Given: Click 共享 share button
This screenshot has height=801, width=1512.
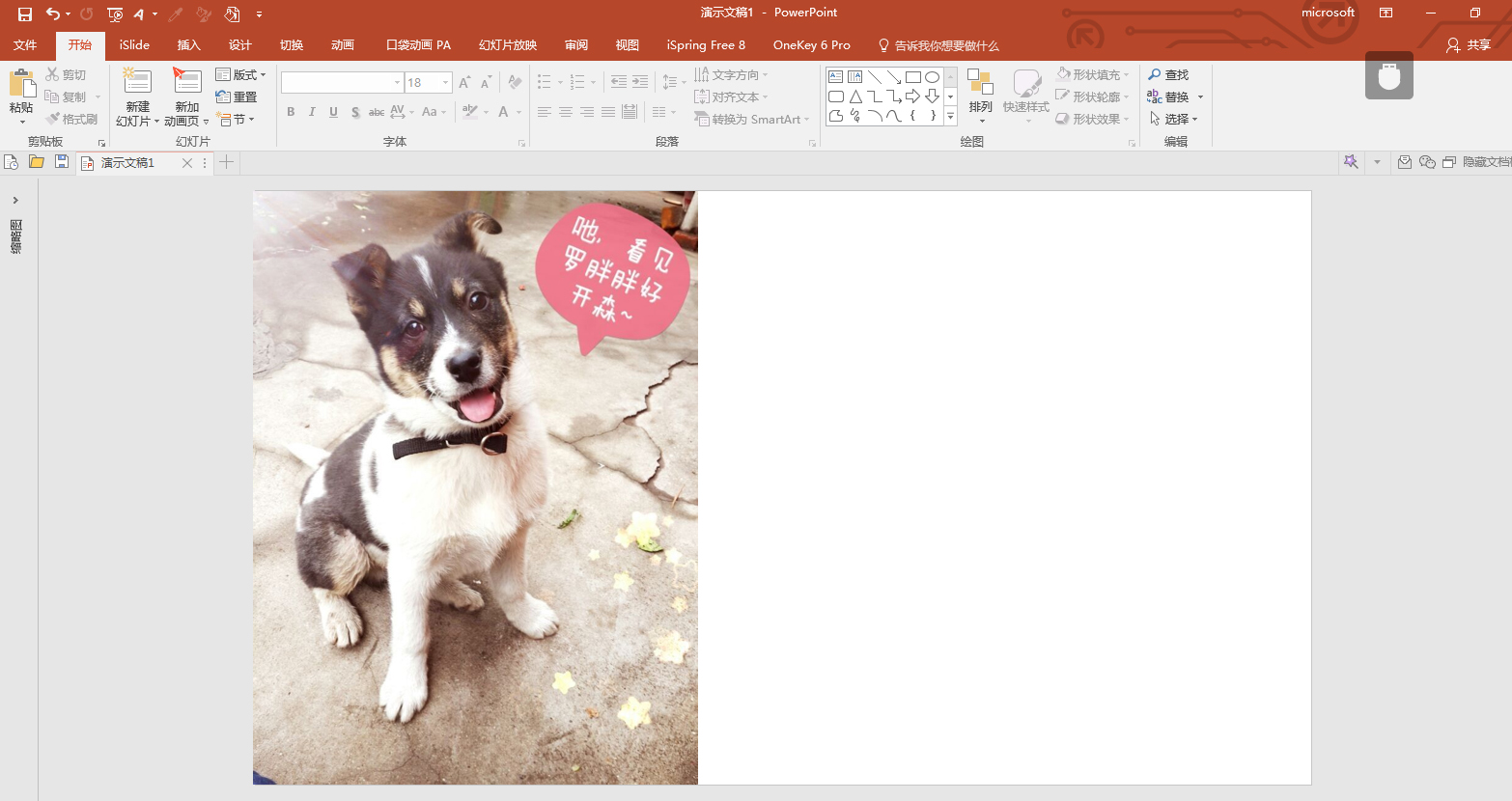Looking at the screenshot, I should coord(1469,45).
